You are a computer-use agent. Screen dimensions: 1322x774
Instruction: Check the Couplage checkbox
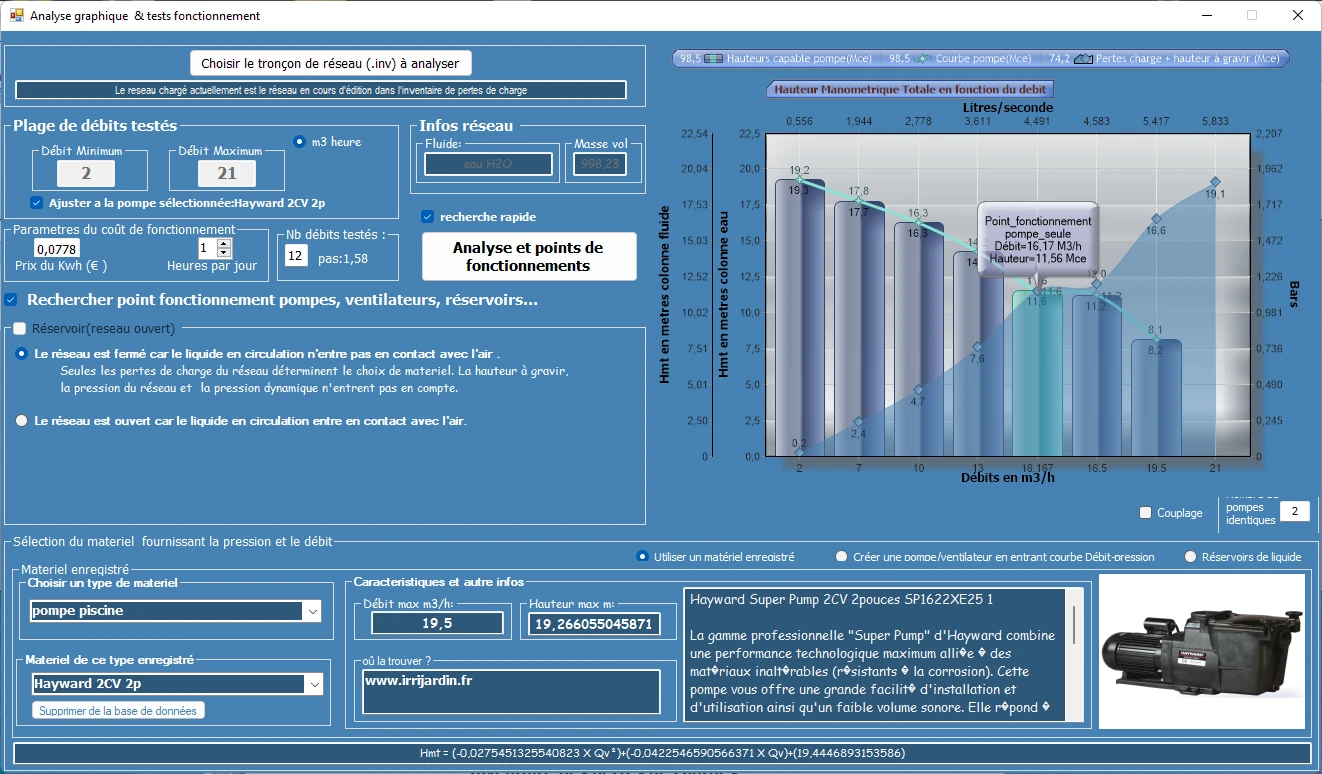[x=1146, y=513]
